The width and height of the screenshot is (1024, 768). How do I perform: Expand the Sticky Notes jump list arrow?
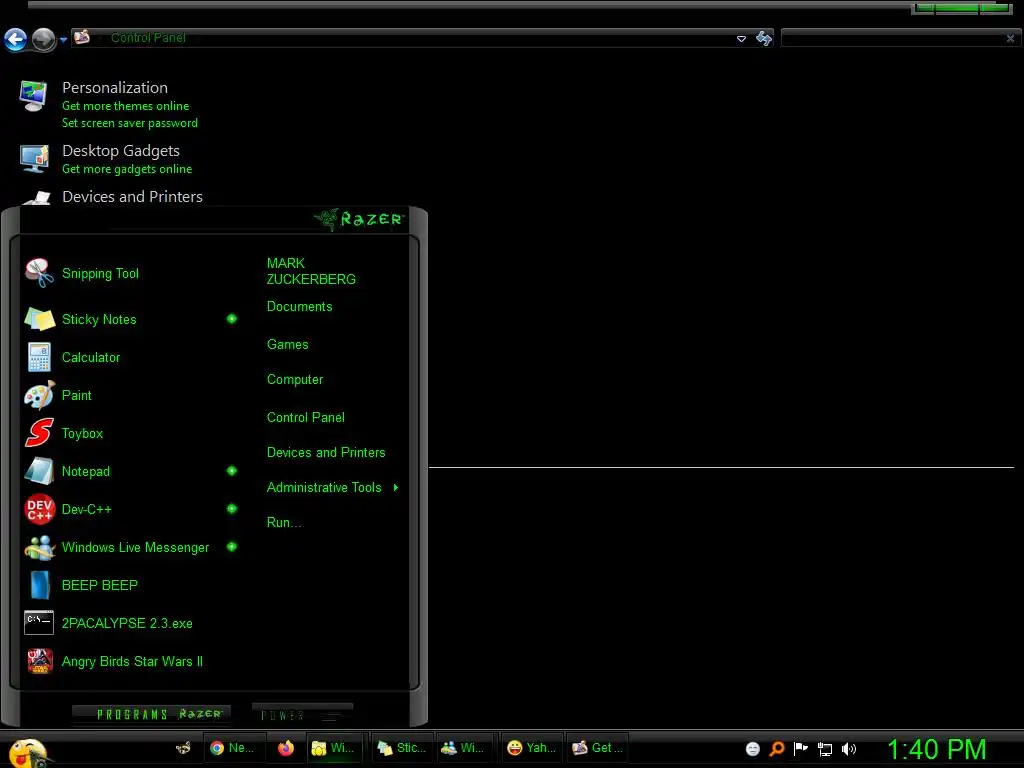coord(232,319)
